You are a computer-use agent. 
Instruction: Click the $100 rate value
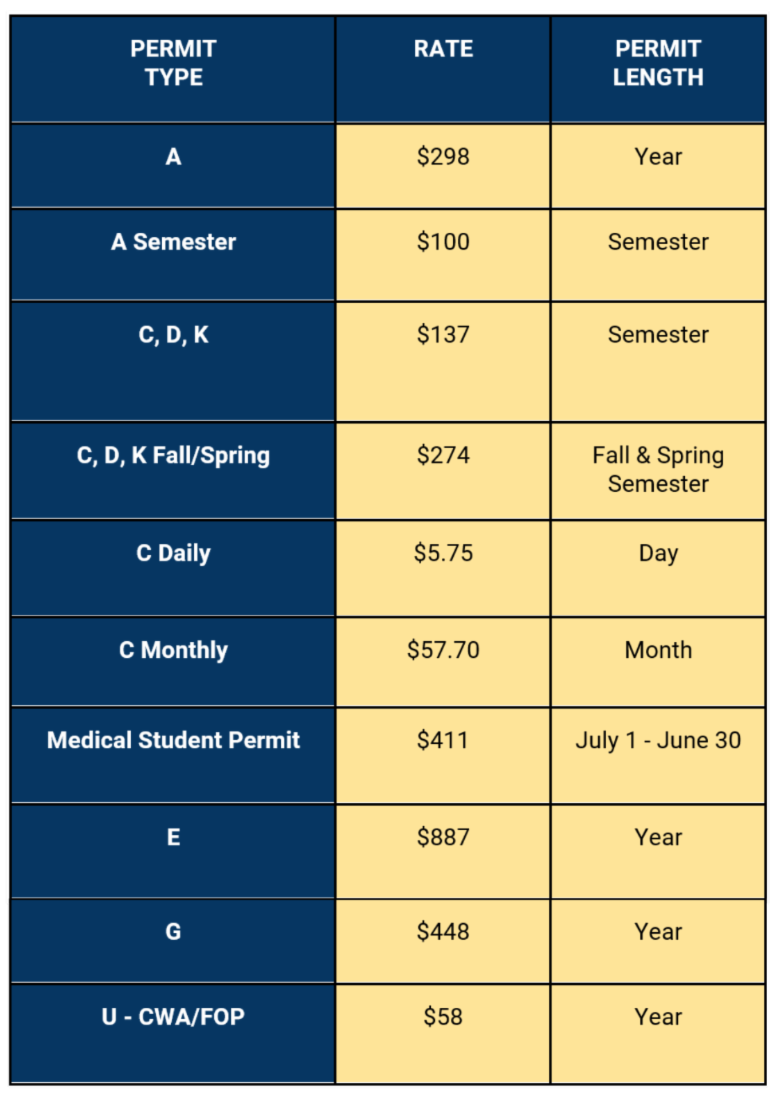[443, 243]
